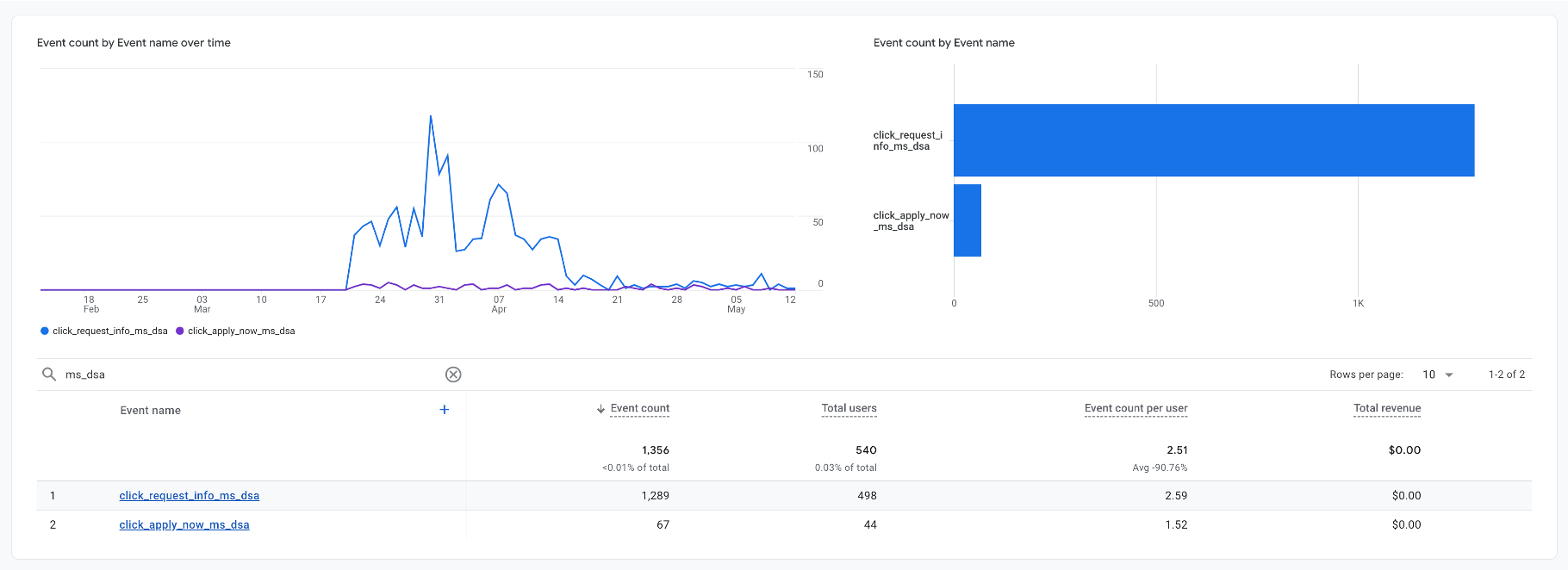Add a dimension with the plus icon
1568x570 pixels.
pyautogui.click(x=445, y=410)
